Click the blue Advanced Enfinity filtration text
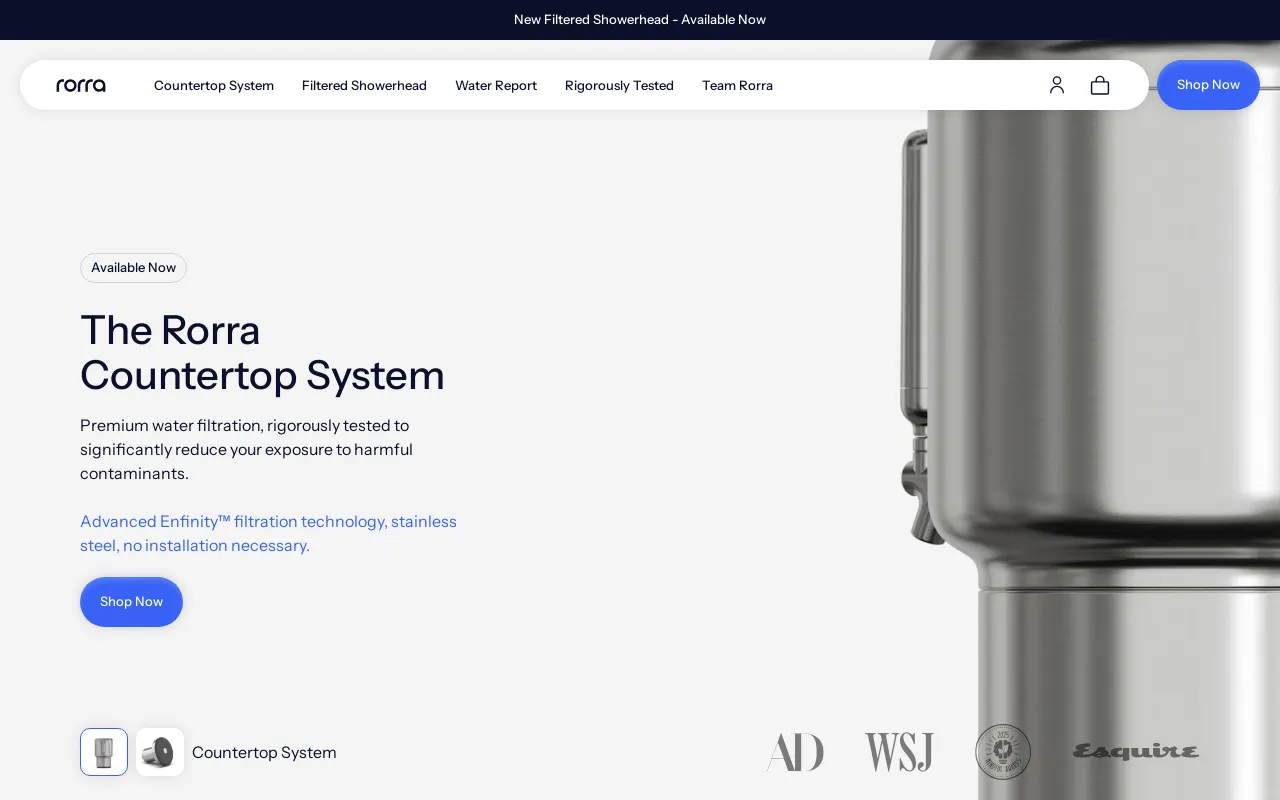Viewport: 1280px width, 800px height. 268,533
